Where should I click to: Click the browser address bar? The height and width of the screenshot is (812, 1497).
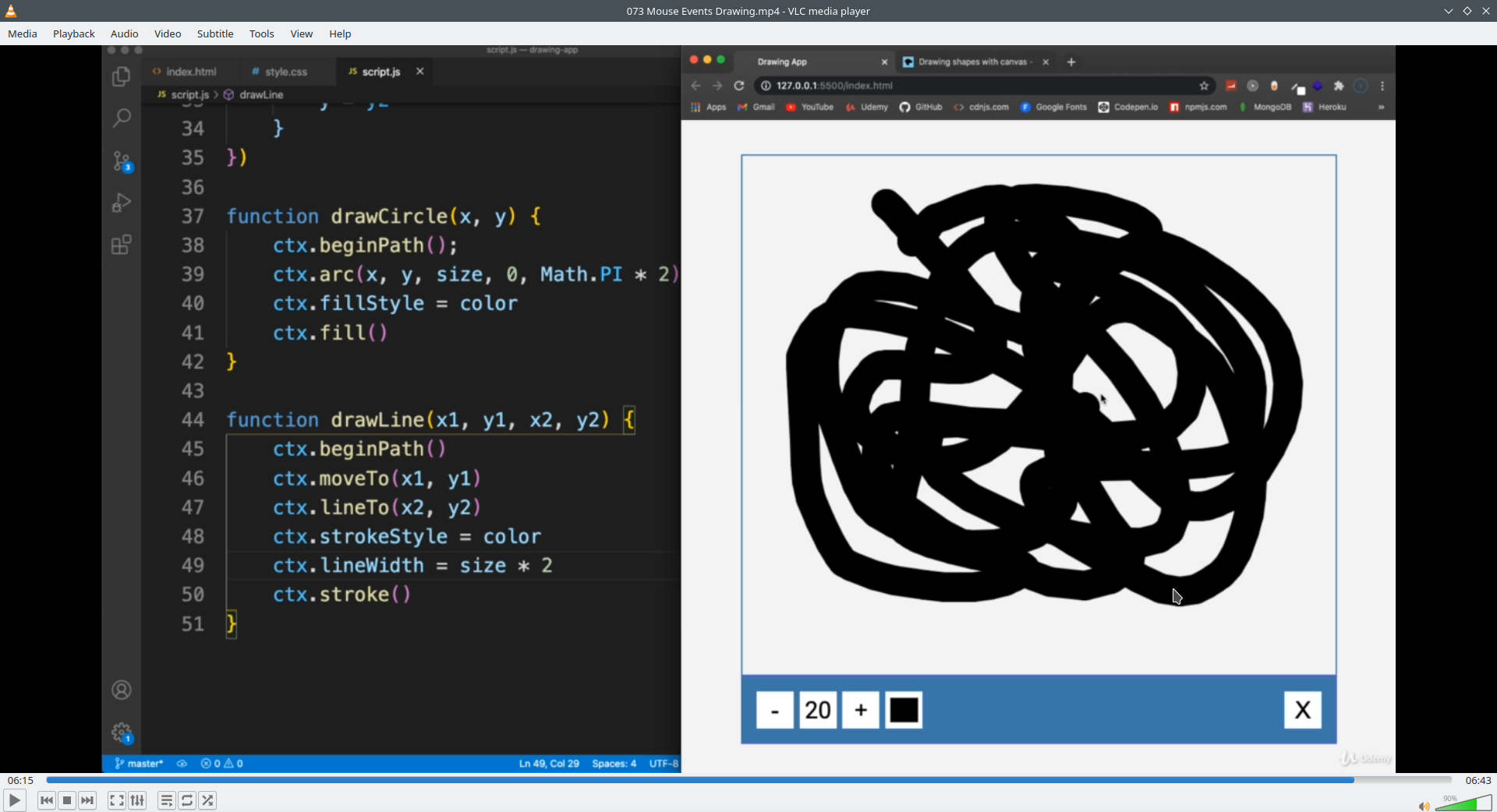pos(985,86)
